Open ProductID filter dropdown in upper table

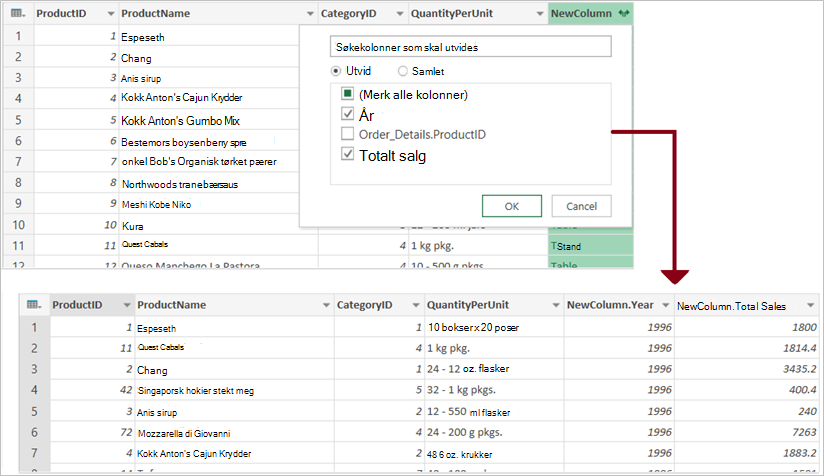[x=110, y=14]
